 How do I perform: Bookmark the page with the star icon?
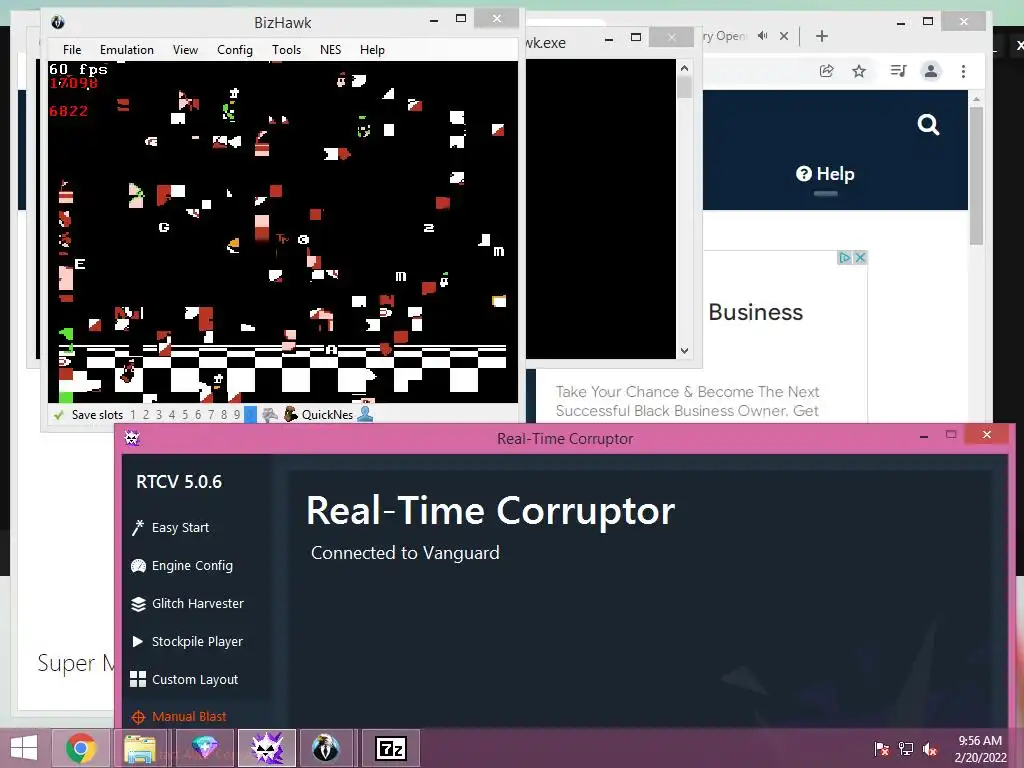tap(859, 71)
